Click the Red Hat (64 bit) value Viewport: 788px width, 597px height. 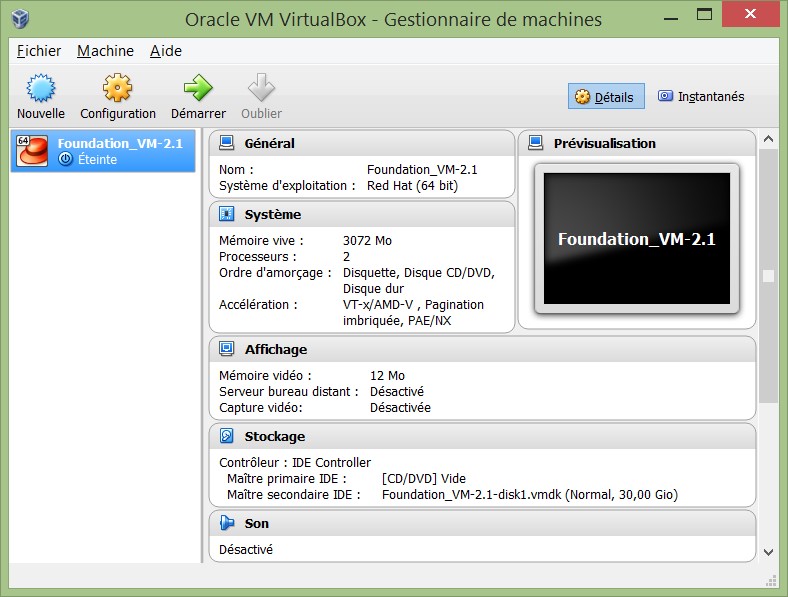click(412, 186)
